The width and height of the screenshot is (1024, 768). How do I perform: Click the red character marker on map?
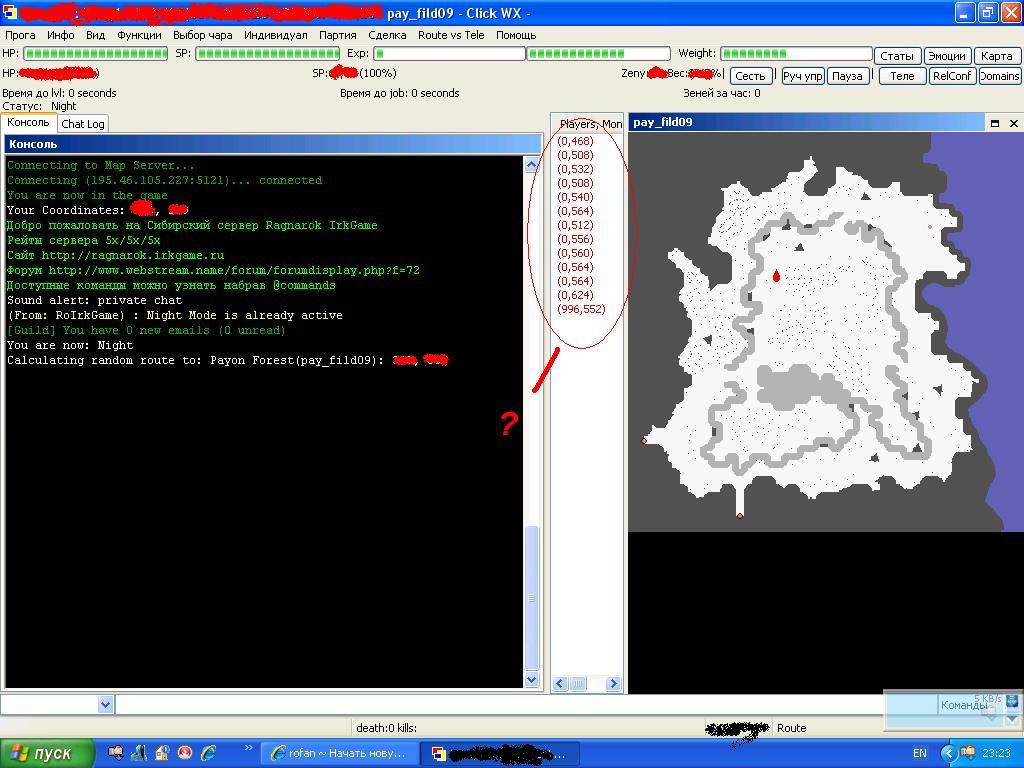[x=776, y=276]
